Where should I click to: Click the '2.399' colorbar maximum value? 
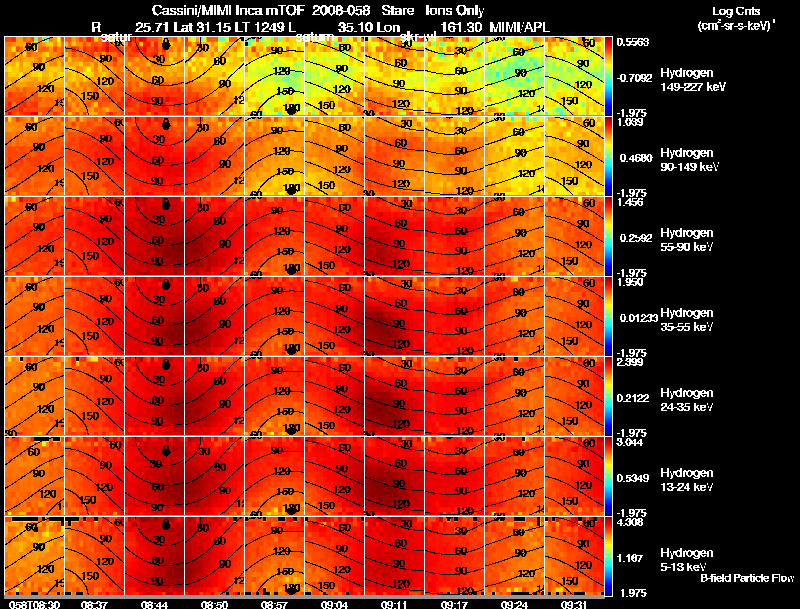point(630,362)
